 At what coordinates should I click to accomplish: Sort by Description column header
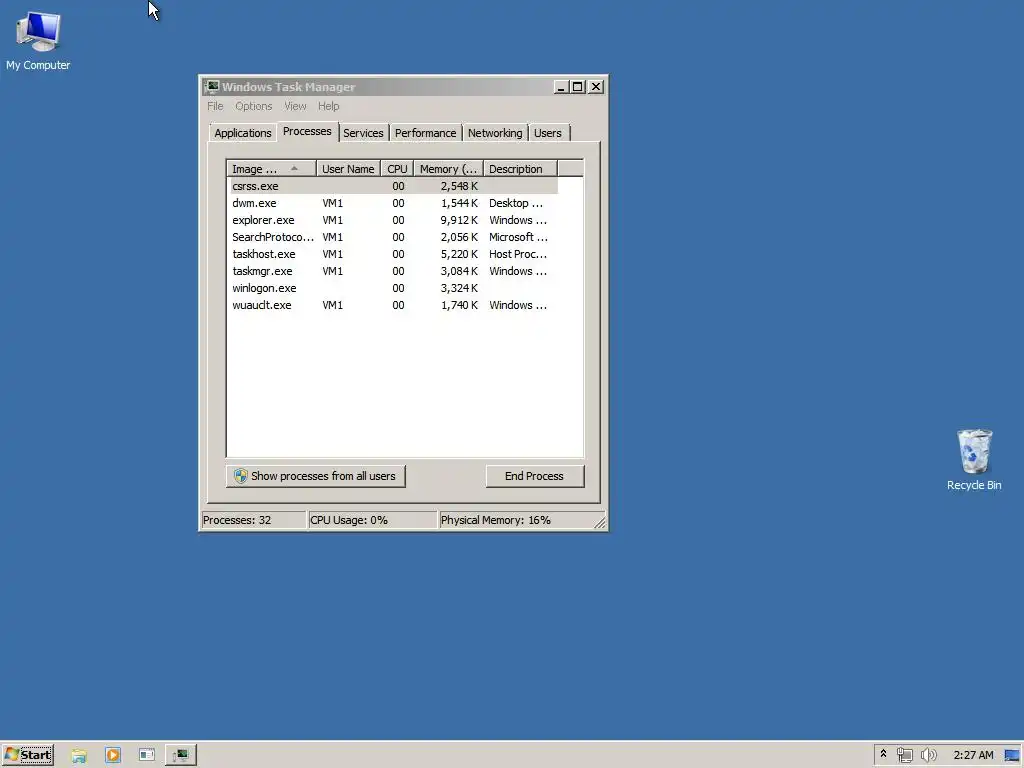[520, 169]
